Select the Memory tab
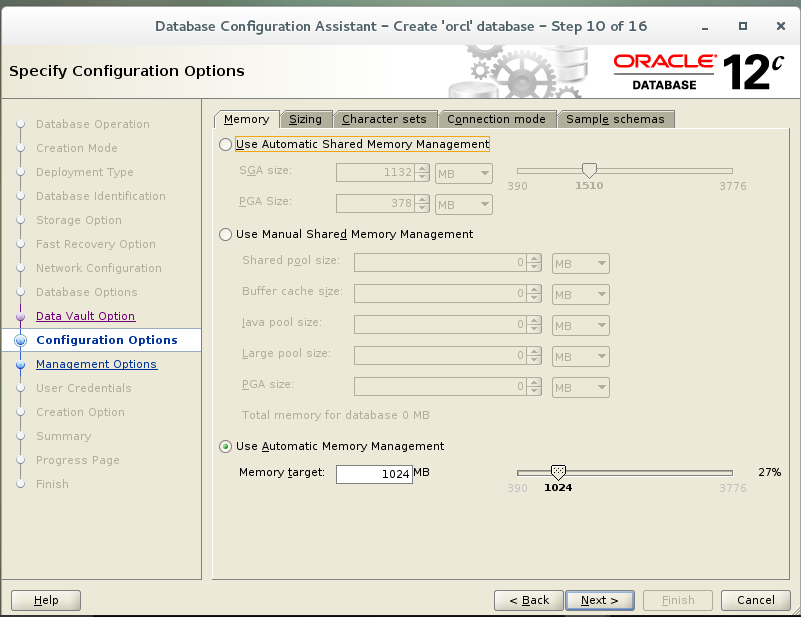Screen dimensions: 801x617 click(246, 119)
